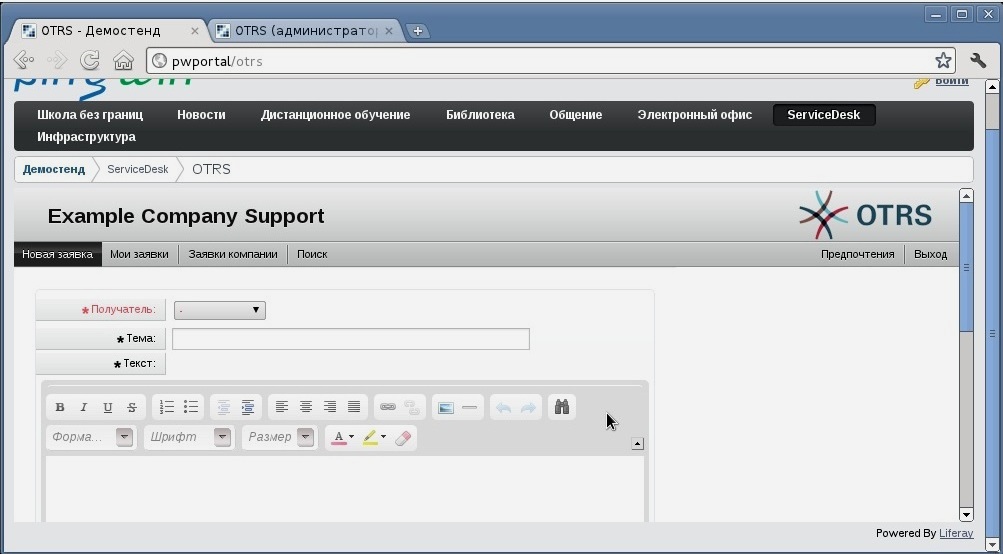Toggle underline formatting in the editor
The image size is (1003, 554).
tap(107, 408)
